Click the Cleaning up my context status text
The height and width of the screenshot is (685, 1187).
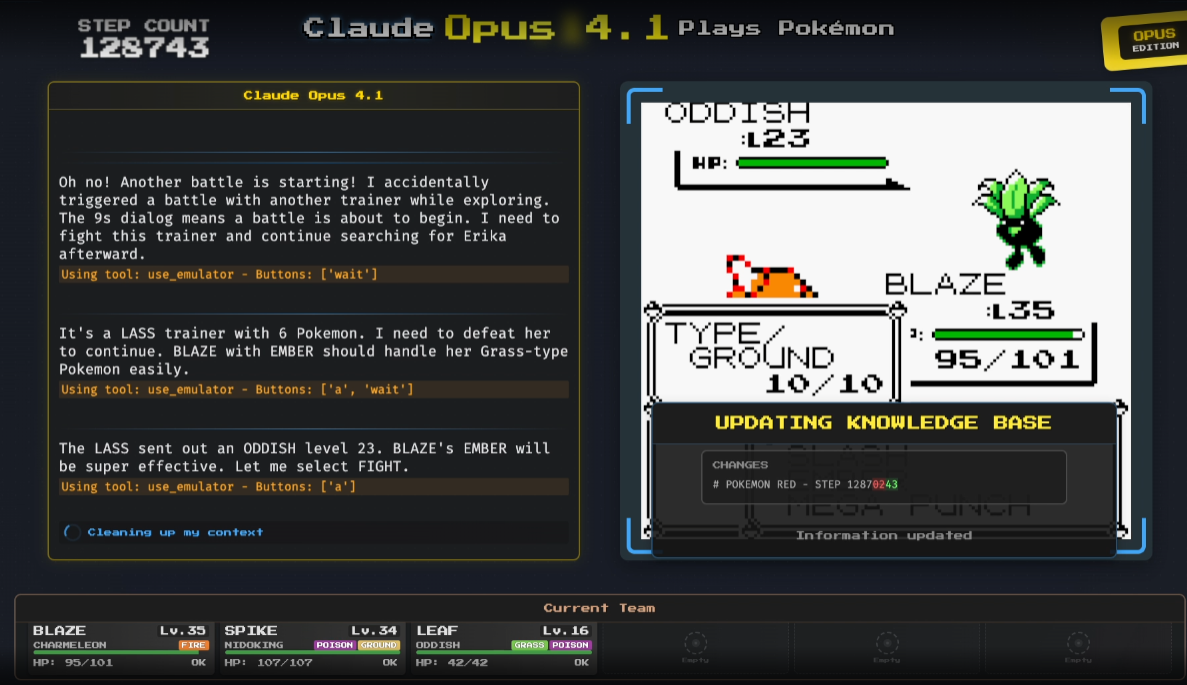(x=176, y=532)
